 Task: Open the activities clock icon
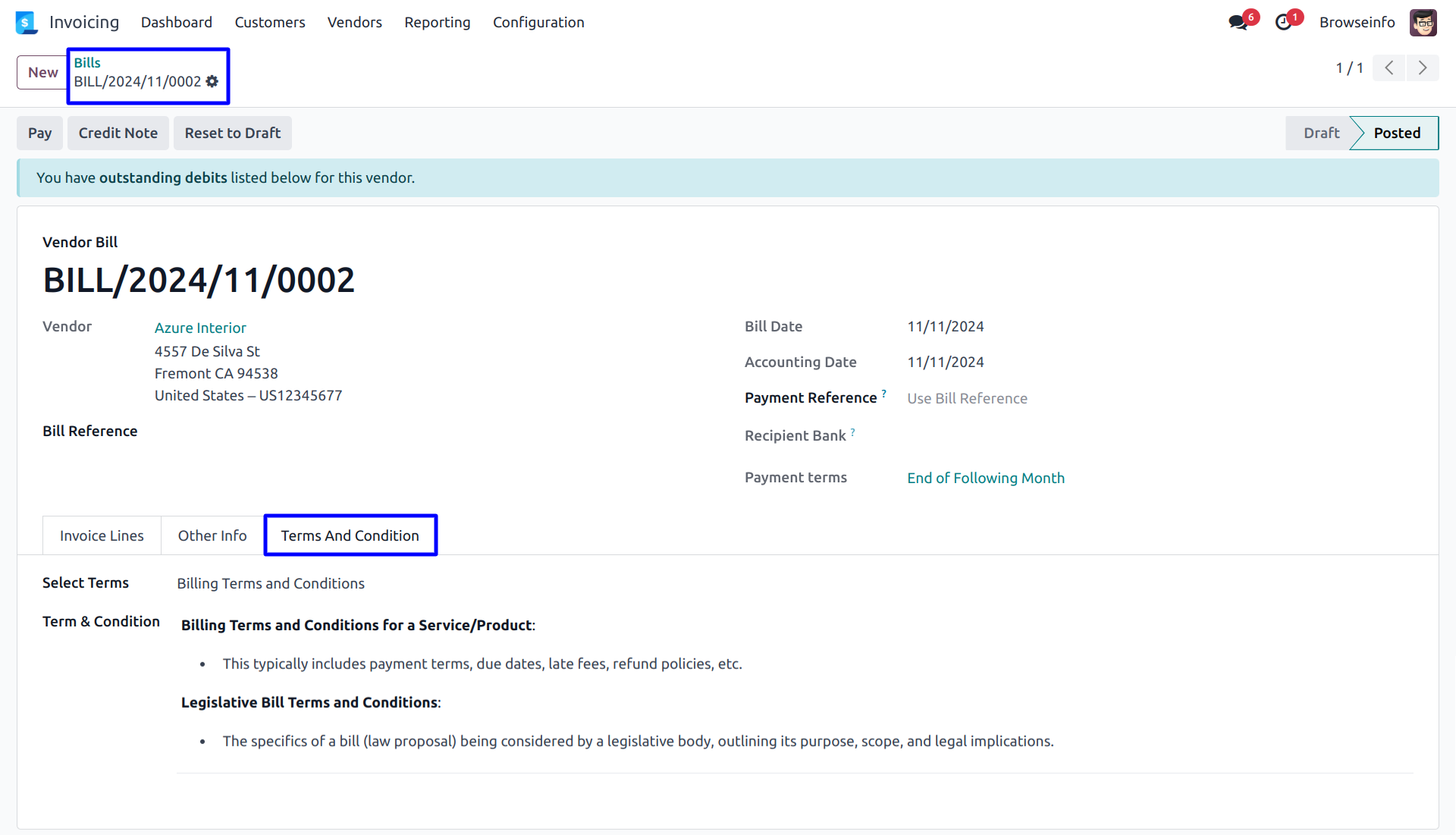(x=1283, y=23)
